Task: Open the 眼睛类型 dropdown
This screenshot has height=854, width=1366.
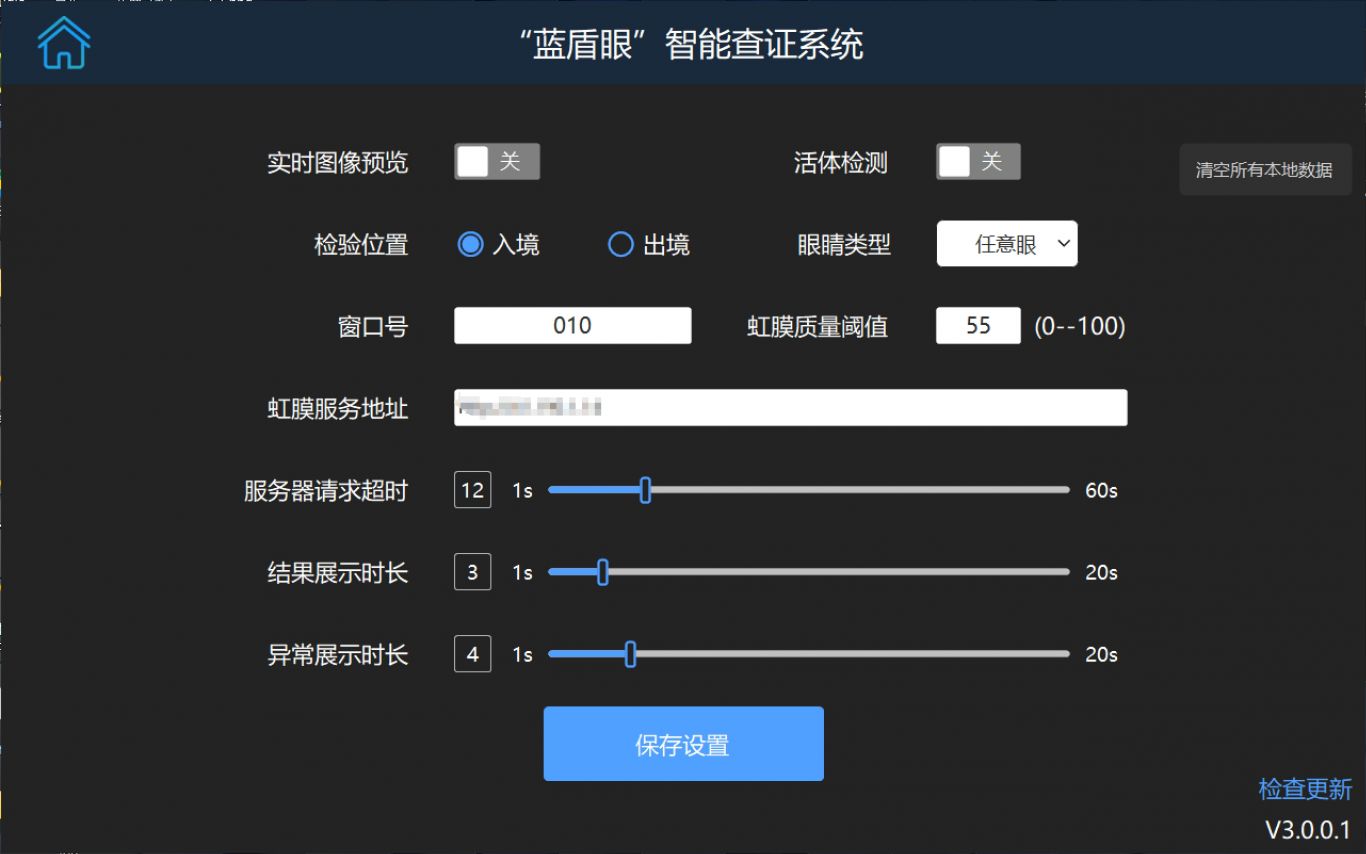Action: point(1007,244)
